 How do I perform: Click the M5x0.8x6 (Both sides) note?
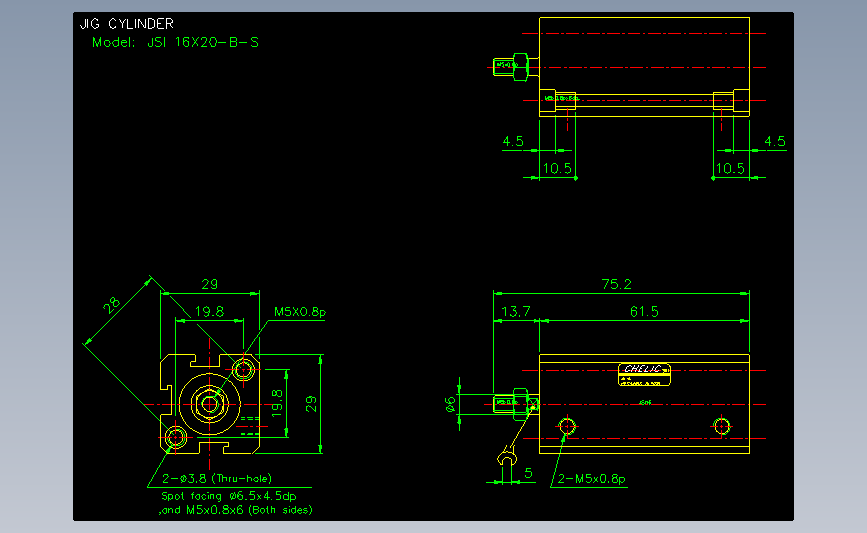[x=236, y=510]
